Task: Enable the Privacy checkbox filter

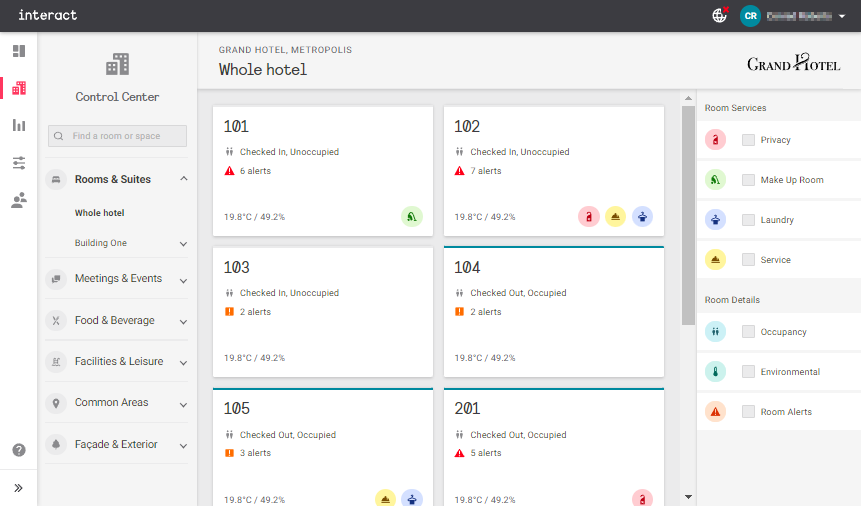Action: 748,140
